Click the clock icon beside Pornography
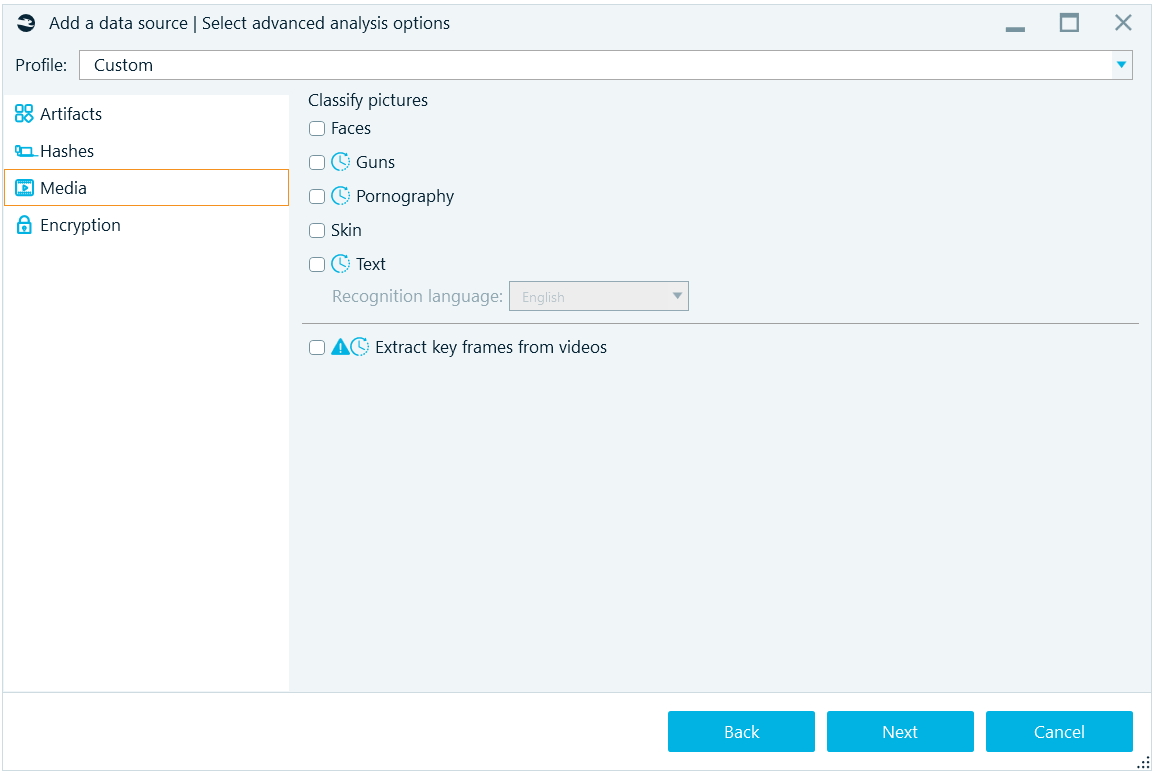This screenshot has width=1156, height=775. pyautogui.click(x=341, y=195)
